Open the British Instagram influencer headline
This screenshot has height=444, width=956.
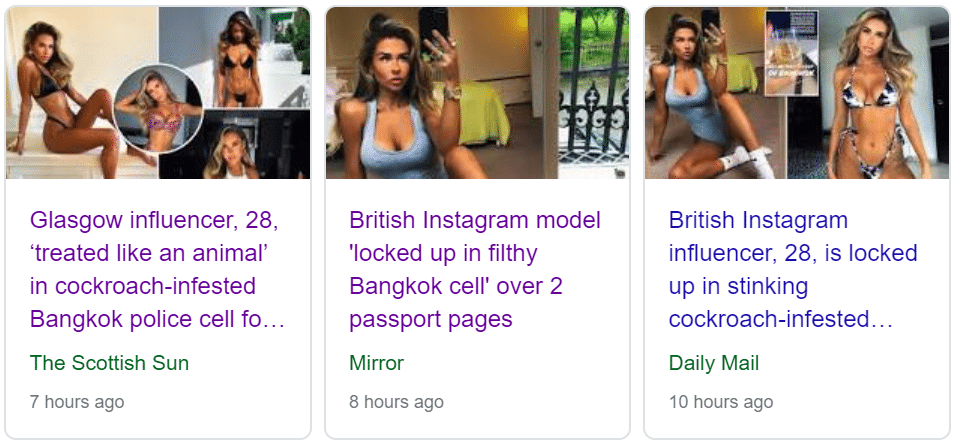tap(793, 269)
